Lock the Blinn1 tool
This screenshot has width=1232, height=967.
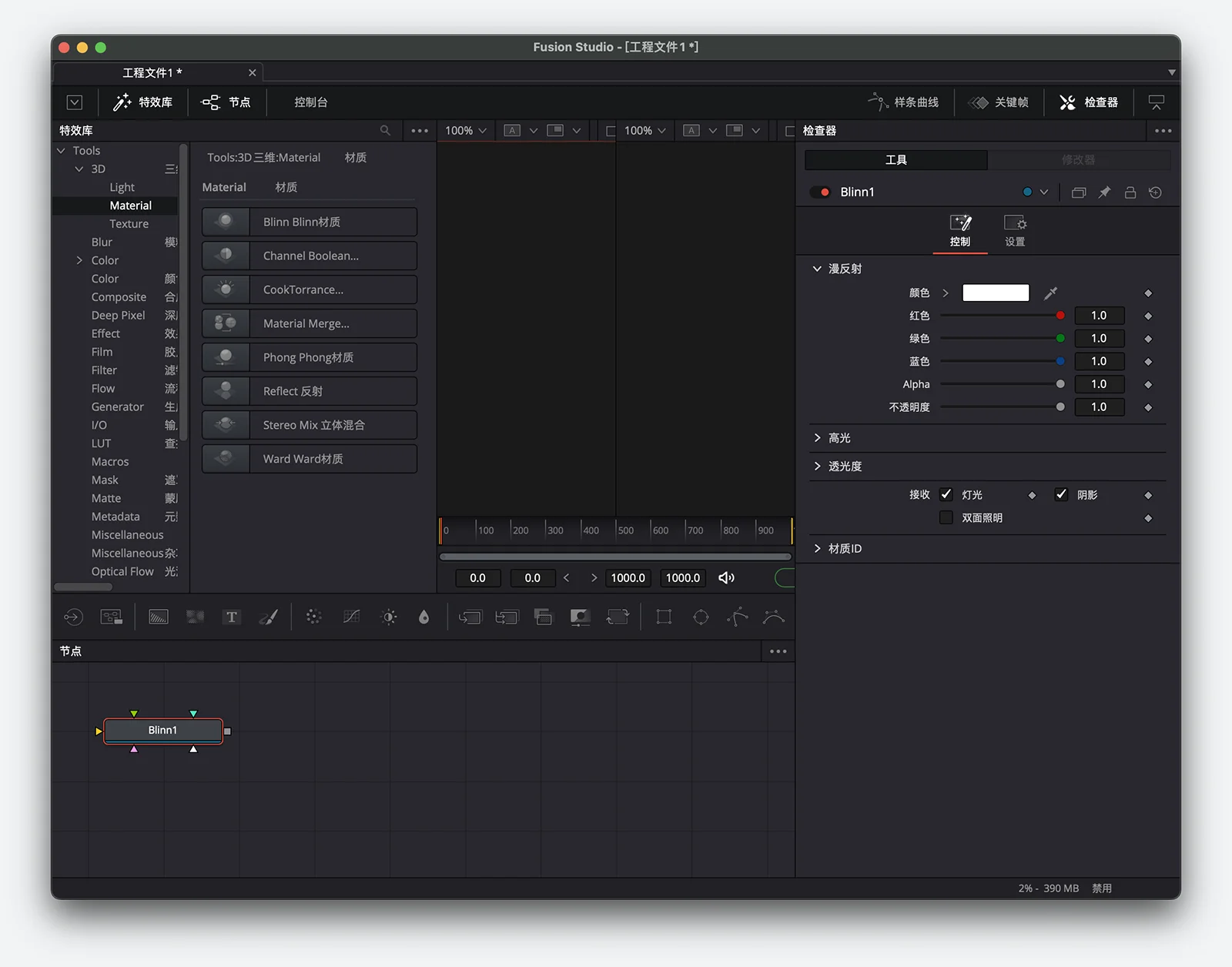pos(1130,192)
